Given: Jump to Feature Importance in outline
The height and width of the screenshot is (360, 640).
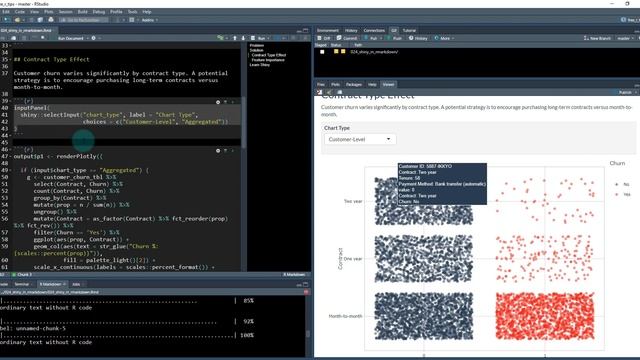Looking at the screenshot, I should [x=268, y=60].
